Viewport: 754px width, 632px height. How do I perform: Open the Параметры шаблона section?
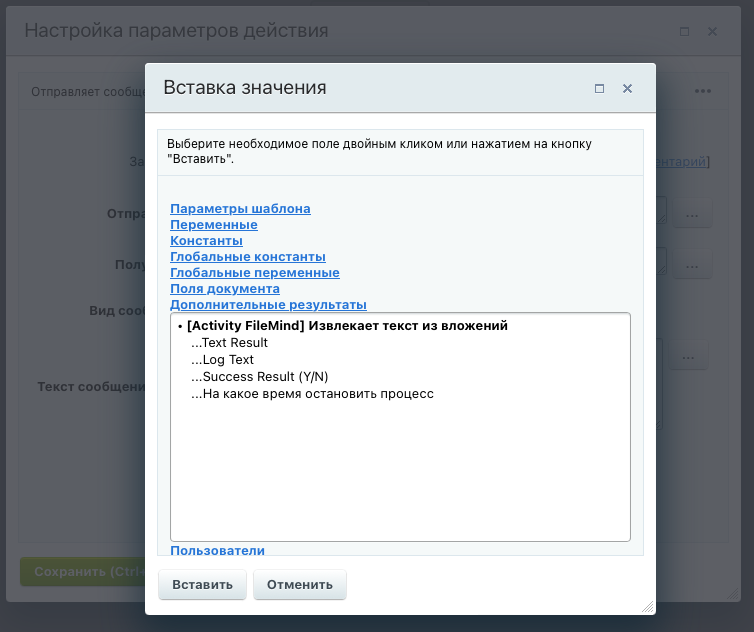(x=240, y=209)
